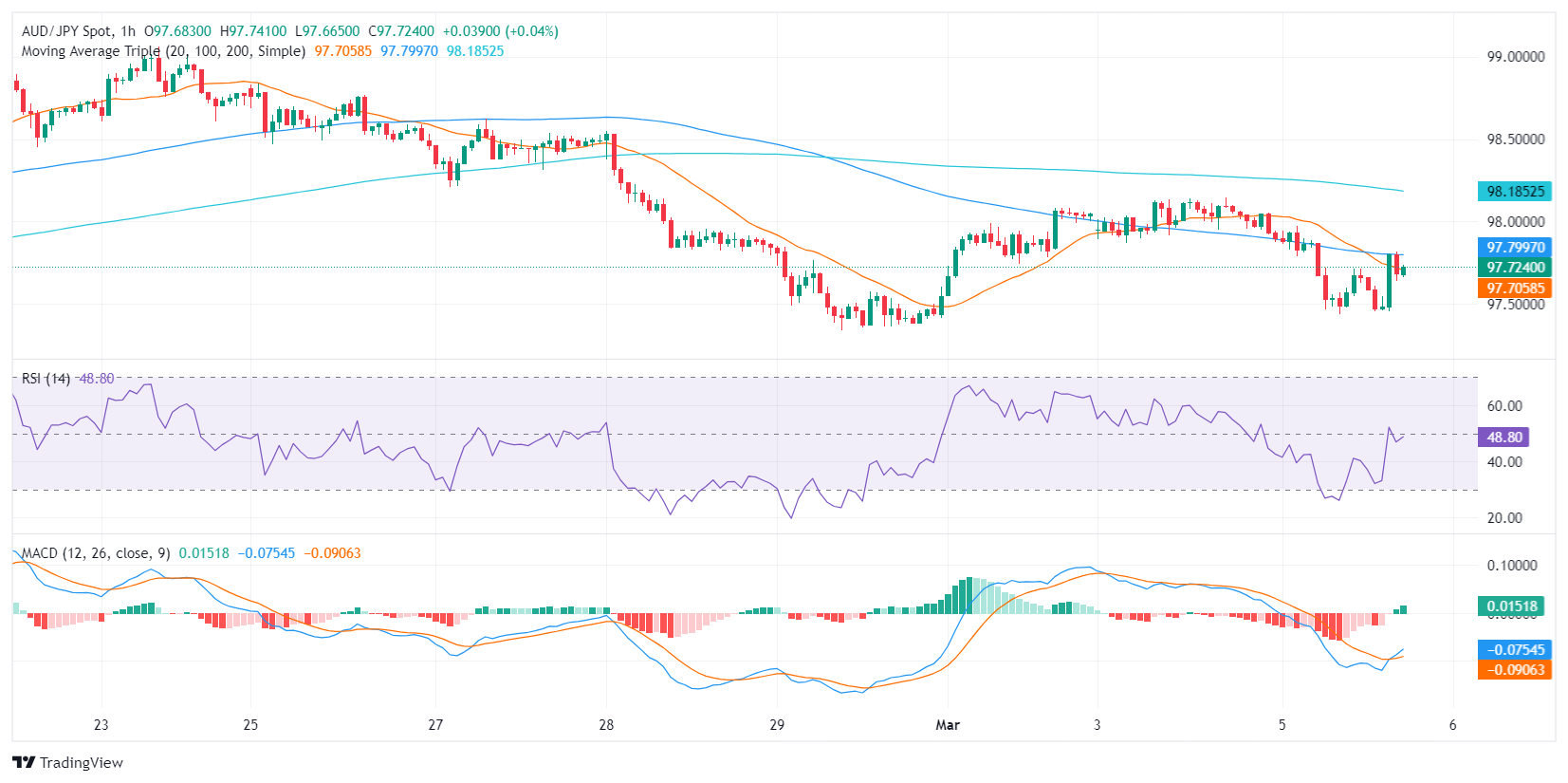Viewport: 1568px width, 783px height.
Task: Select date 28 on the time axis
Action: coord(606,725)
